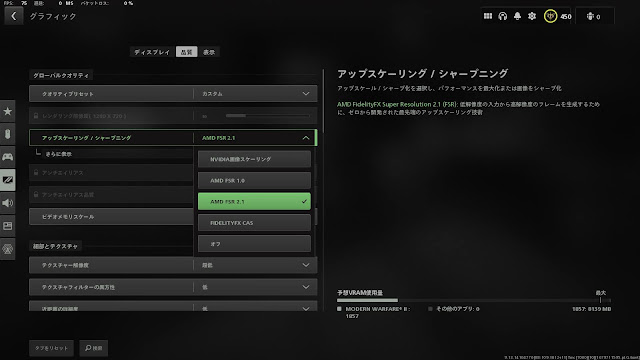Open the headset voice channel icon
Image resolution: width=640 pixels, height=360 pixels.
pos(502,16)
